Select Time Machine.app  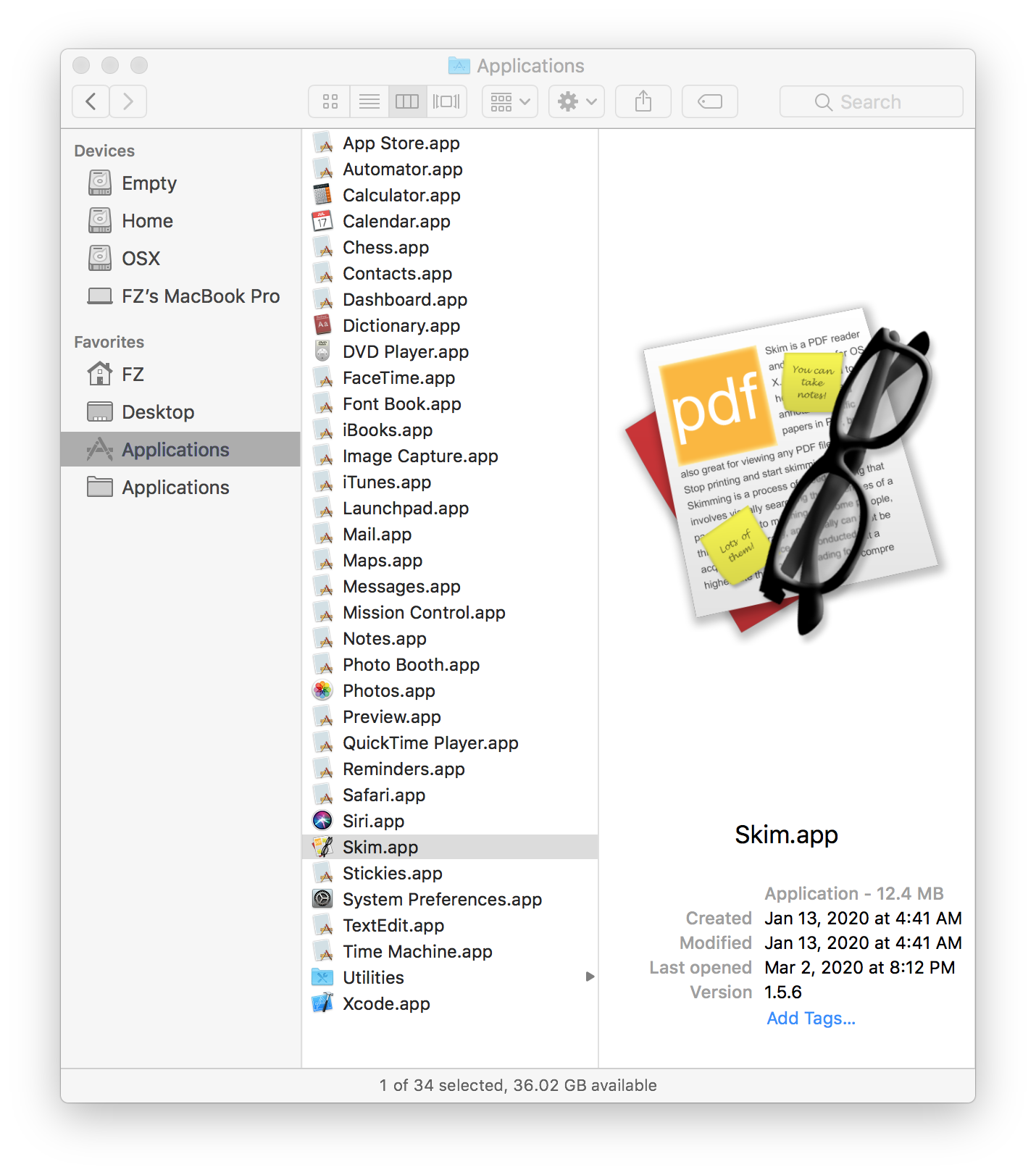pos(450,951)
